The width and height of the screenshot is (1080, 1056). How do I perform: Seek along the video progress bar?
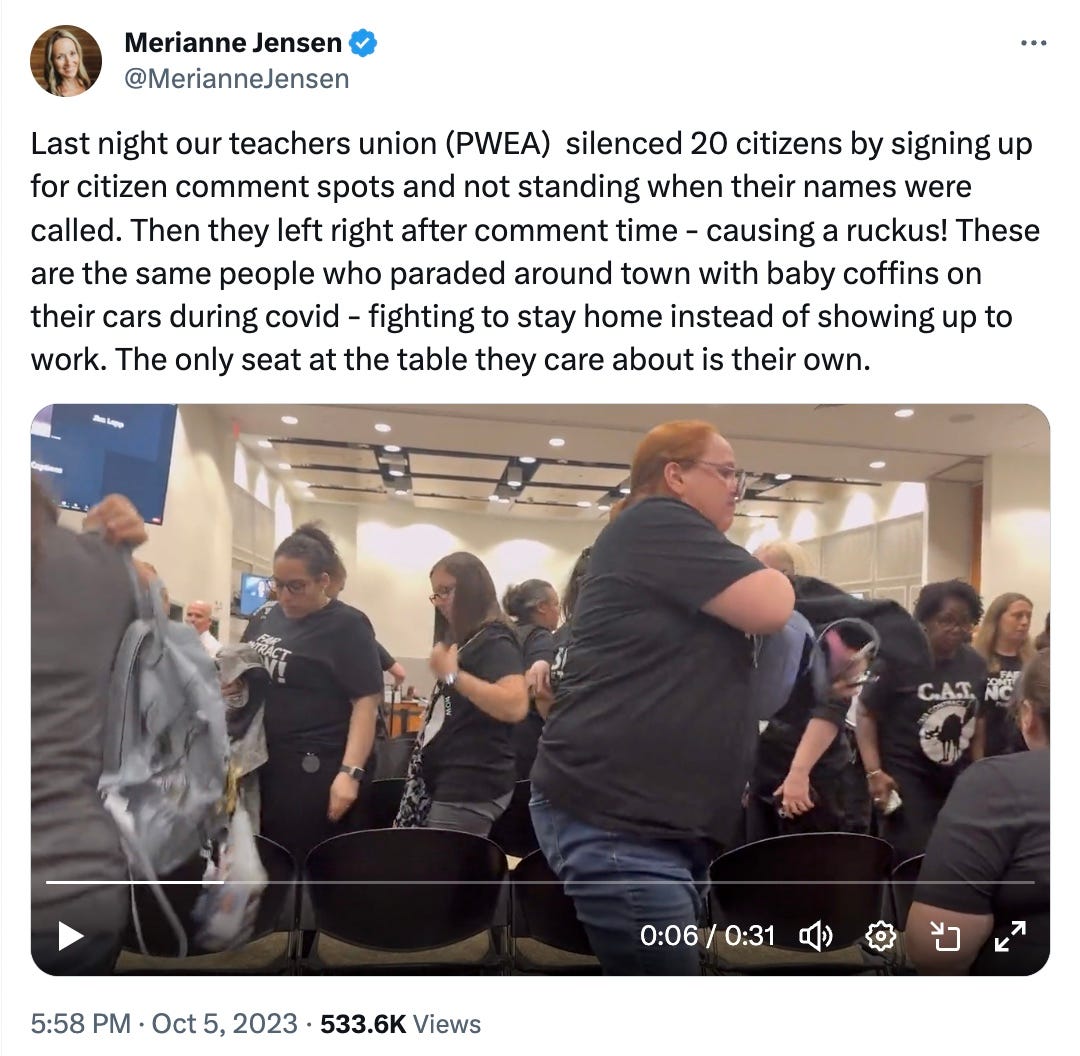click(540, 882)
